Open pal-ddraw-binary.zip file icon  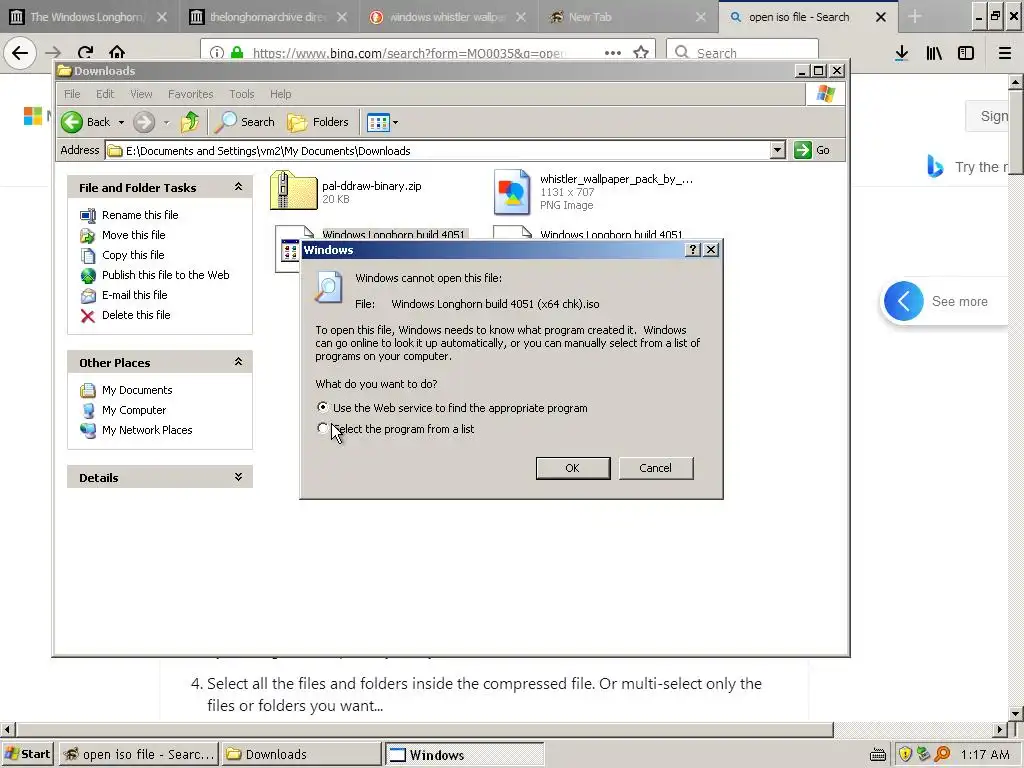tap(293, 191)
